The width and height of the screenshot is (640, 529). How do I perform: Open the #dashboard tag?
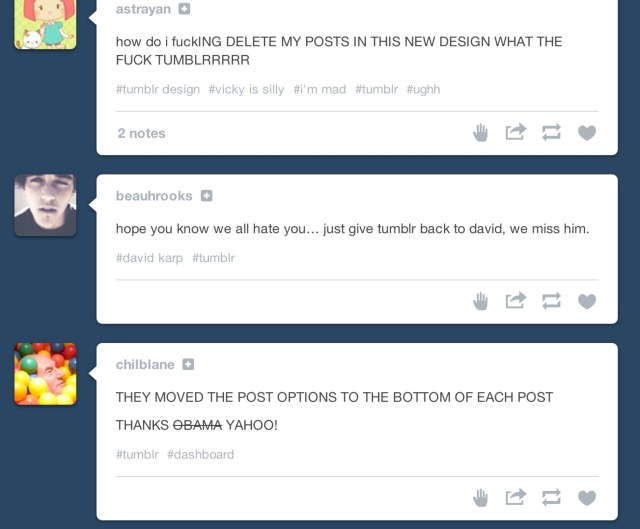201,454
